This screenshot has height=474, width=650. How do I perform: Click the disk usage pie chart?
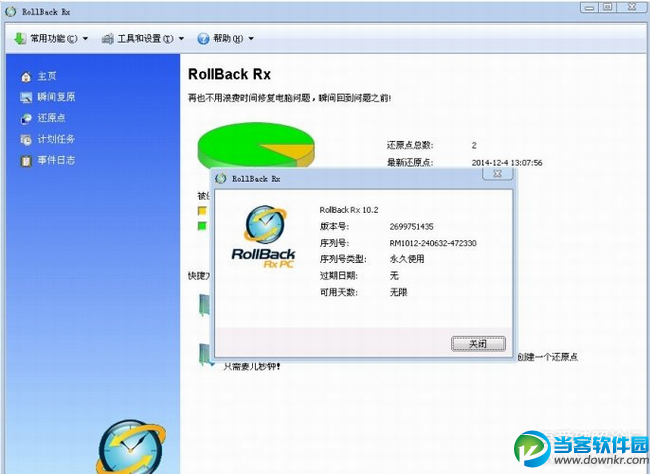(256, 145)
